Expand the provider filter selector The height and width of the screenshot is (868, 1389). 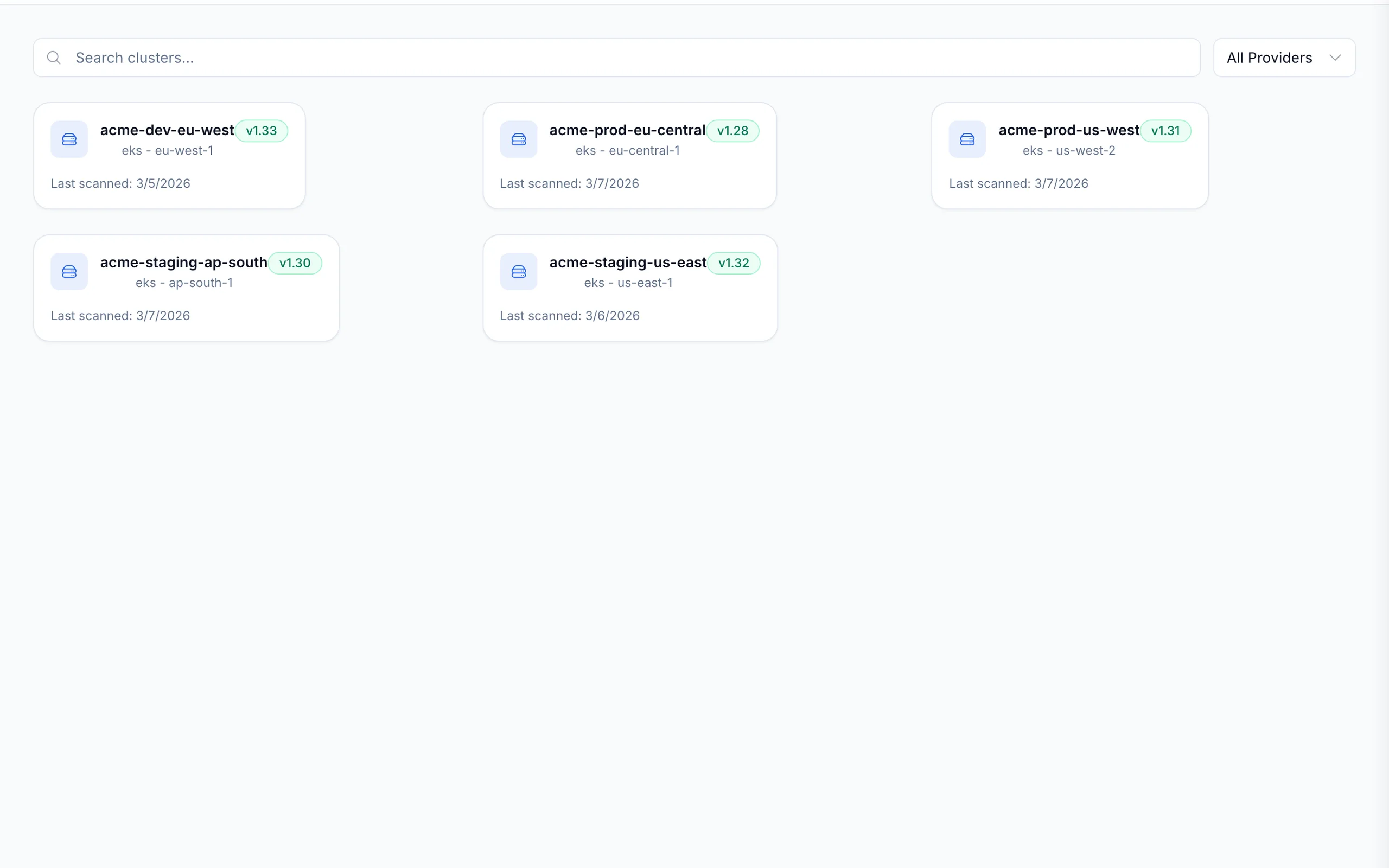point(1283,58)
